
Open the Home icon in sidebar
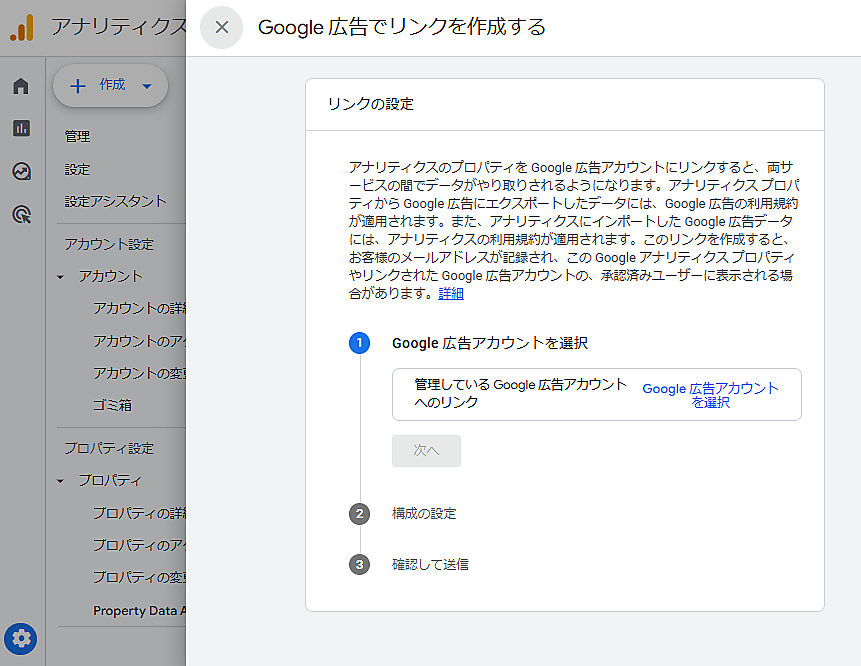(21, 86)
